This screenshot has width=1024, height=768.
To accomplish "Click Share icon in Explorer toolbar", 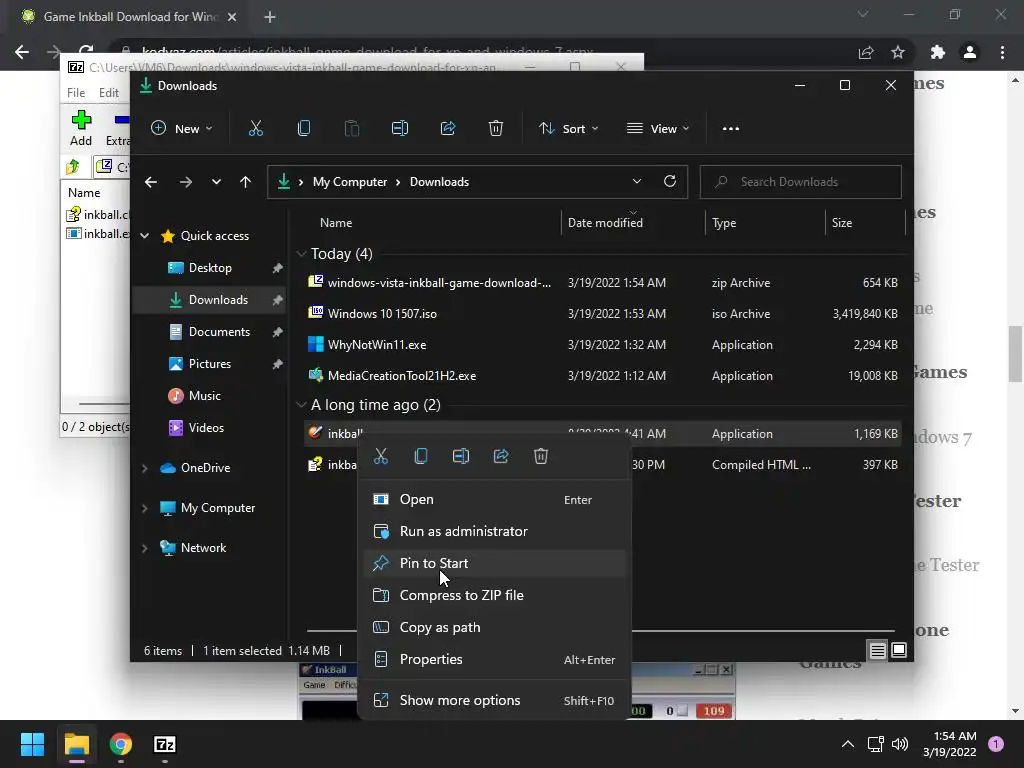I will click(448, 129).
